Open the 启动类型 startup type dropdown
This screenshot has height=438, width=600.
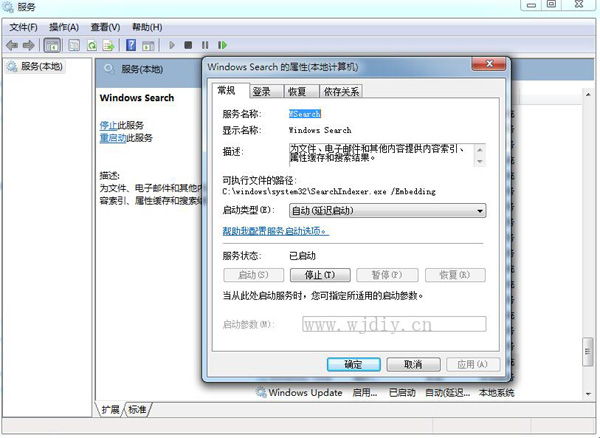click(x=387, y=211)
